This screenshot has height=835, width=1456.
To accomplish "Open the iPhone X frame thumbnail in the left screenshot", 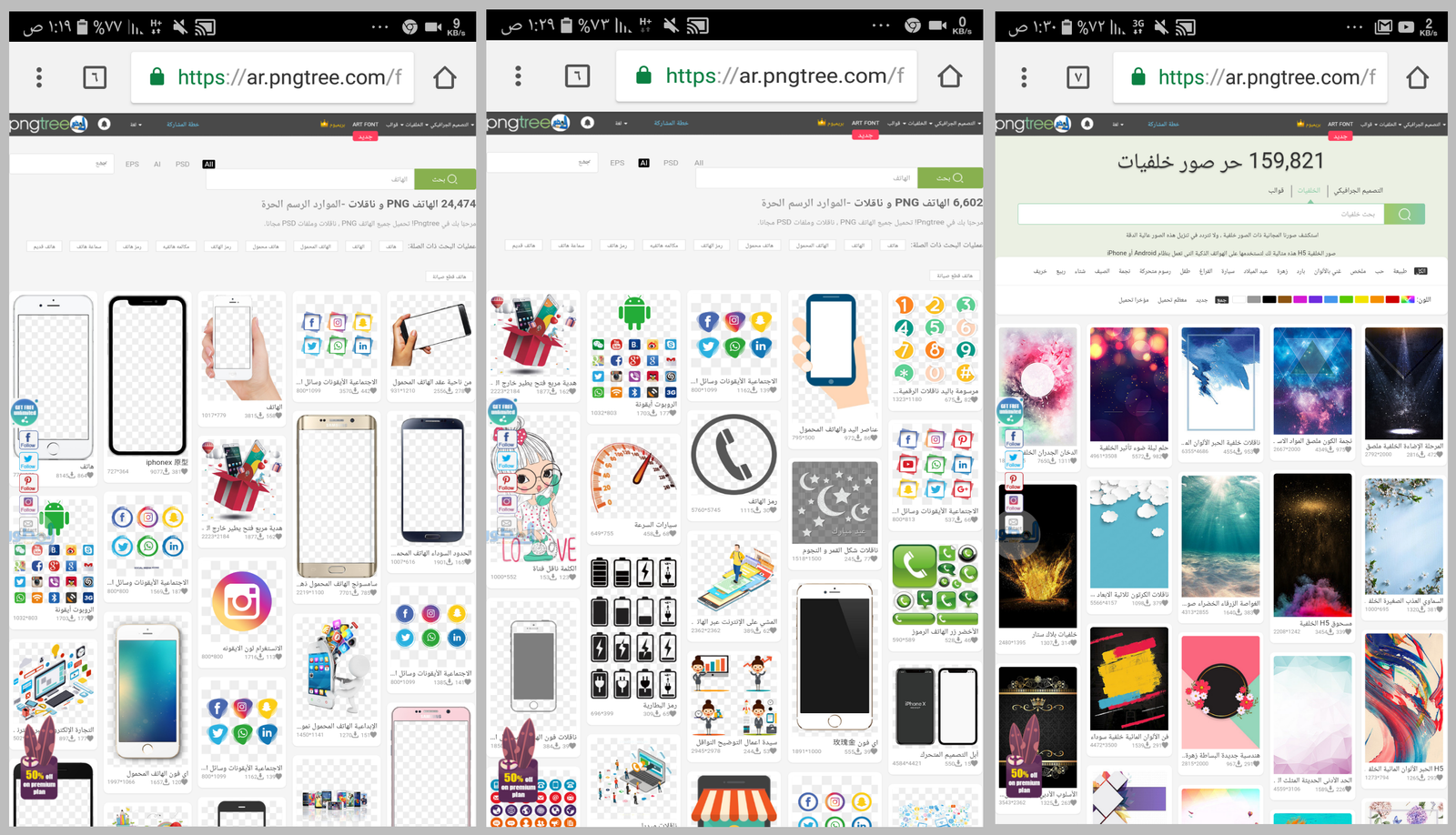I will coord(147,375).
